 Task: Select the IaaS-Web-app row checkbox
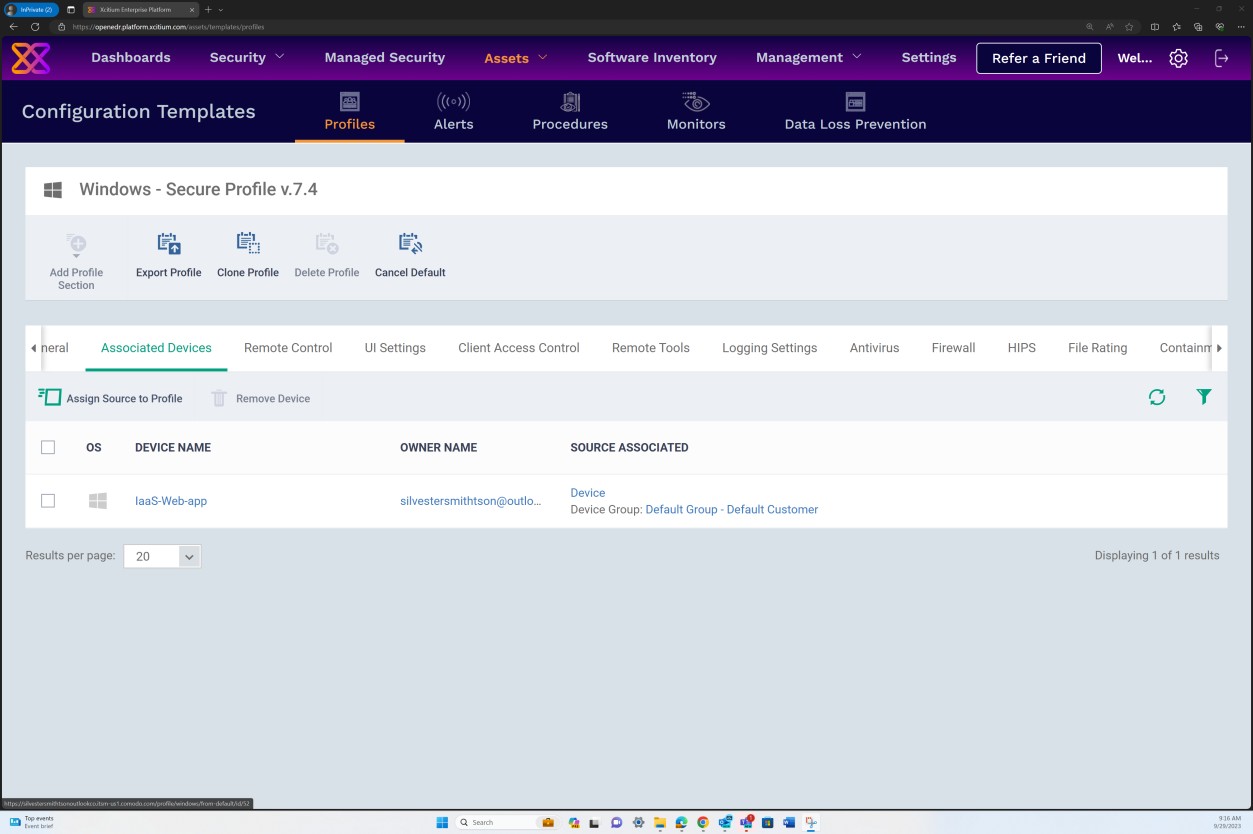(x=48, y=500)
